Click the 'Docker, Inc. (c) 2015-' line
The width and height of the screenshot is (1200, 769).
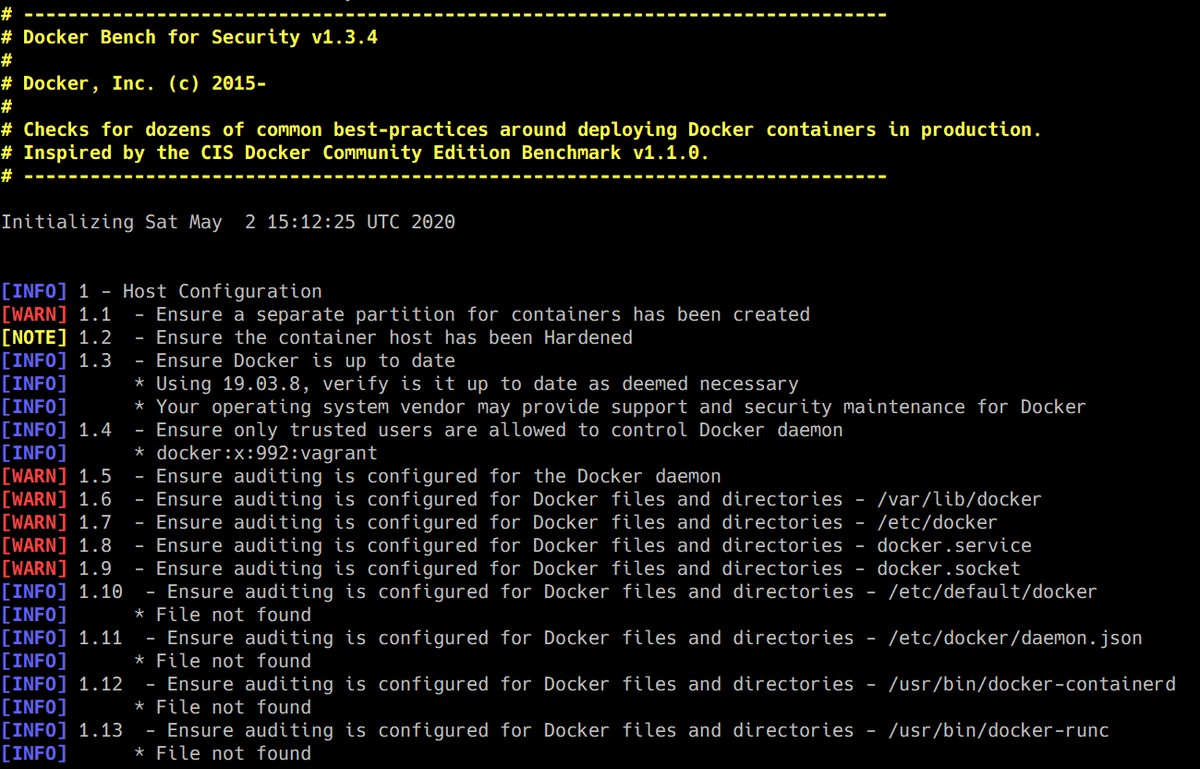click(134, 84)
